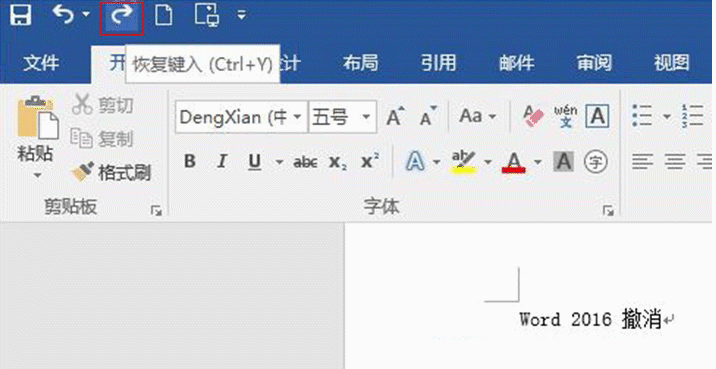The height and width of the screenshot is (369, 716).
Task: Open bullet list style dropdown
Action: (667, 117)
